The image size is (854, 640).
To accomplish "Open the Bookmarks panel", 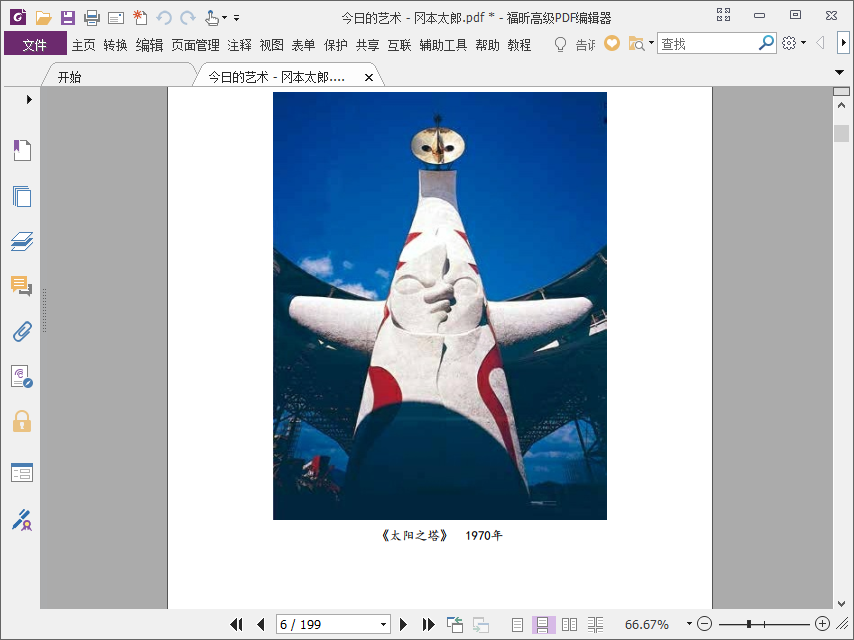I will click(22, 150).
